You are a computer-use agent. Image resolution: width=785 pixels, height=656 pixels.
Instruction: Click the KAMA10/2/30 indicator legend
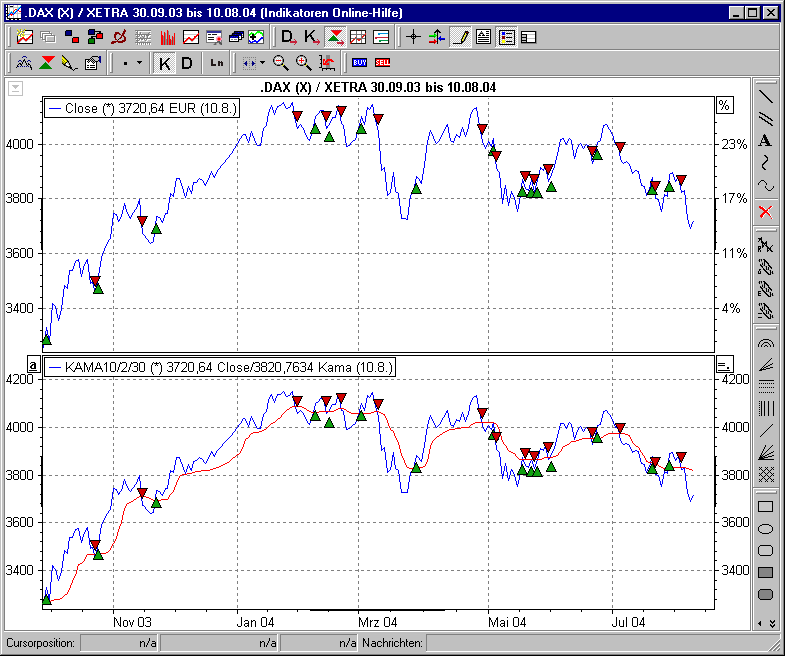220,368
